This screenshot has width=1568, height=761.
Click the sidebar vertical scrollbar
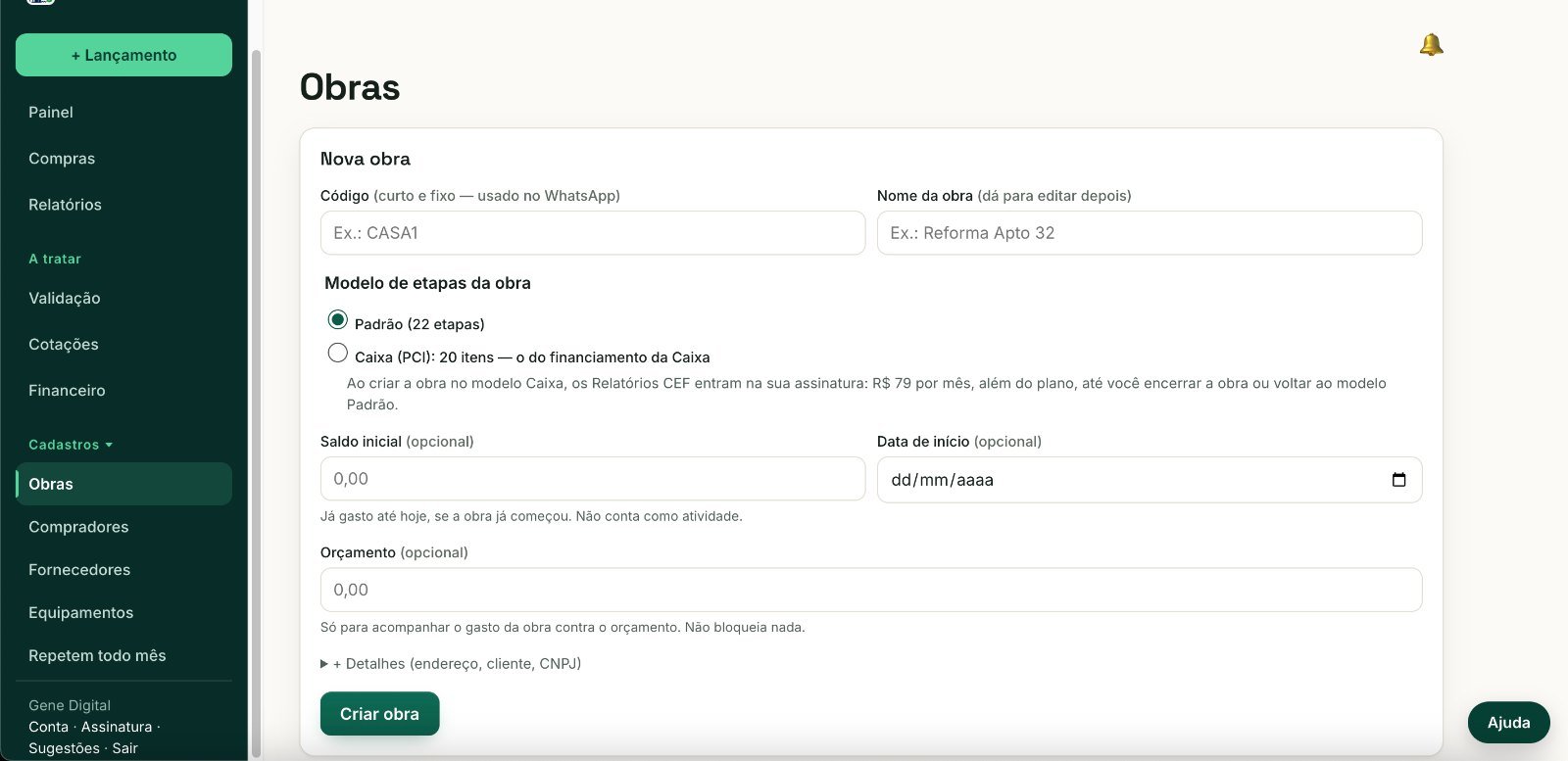coord(257,402)
